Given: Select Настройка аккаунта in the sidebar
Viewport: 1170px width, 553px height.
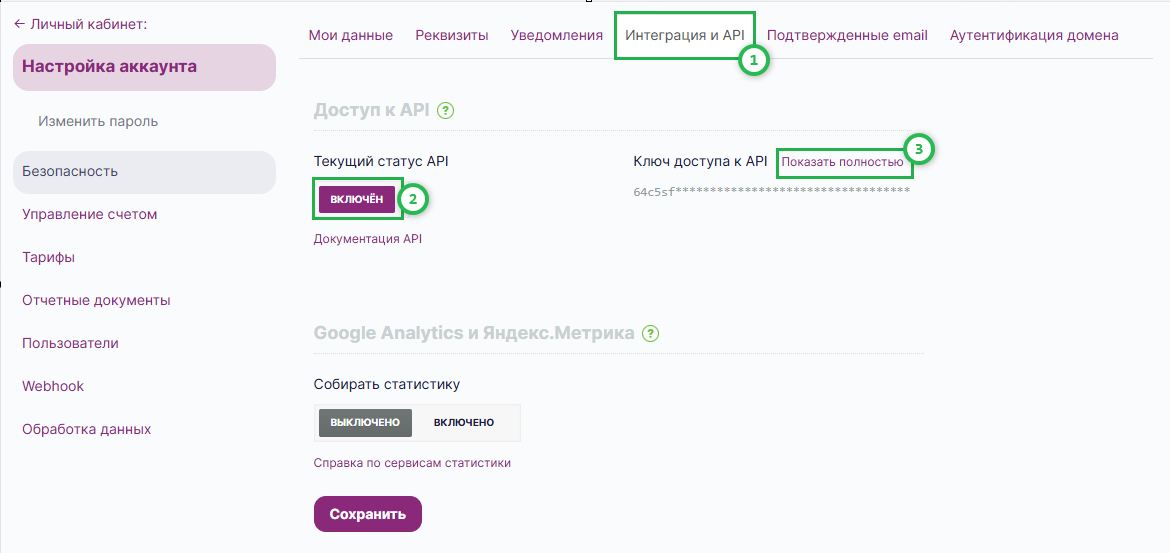Looking at the screenshot, I should point(145,67).
